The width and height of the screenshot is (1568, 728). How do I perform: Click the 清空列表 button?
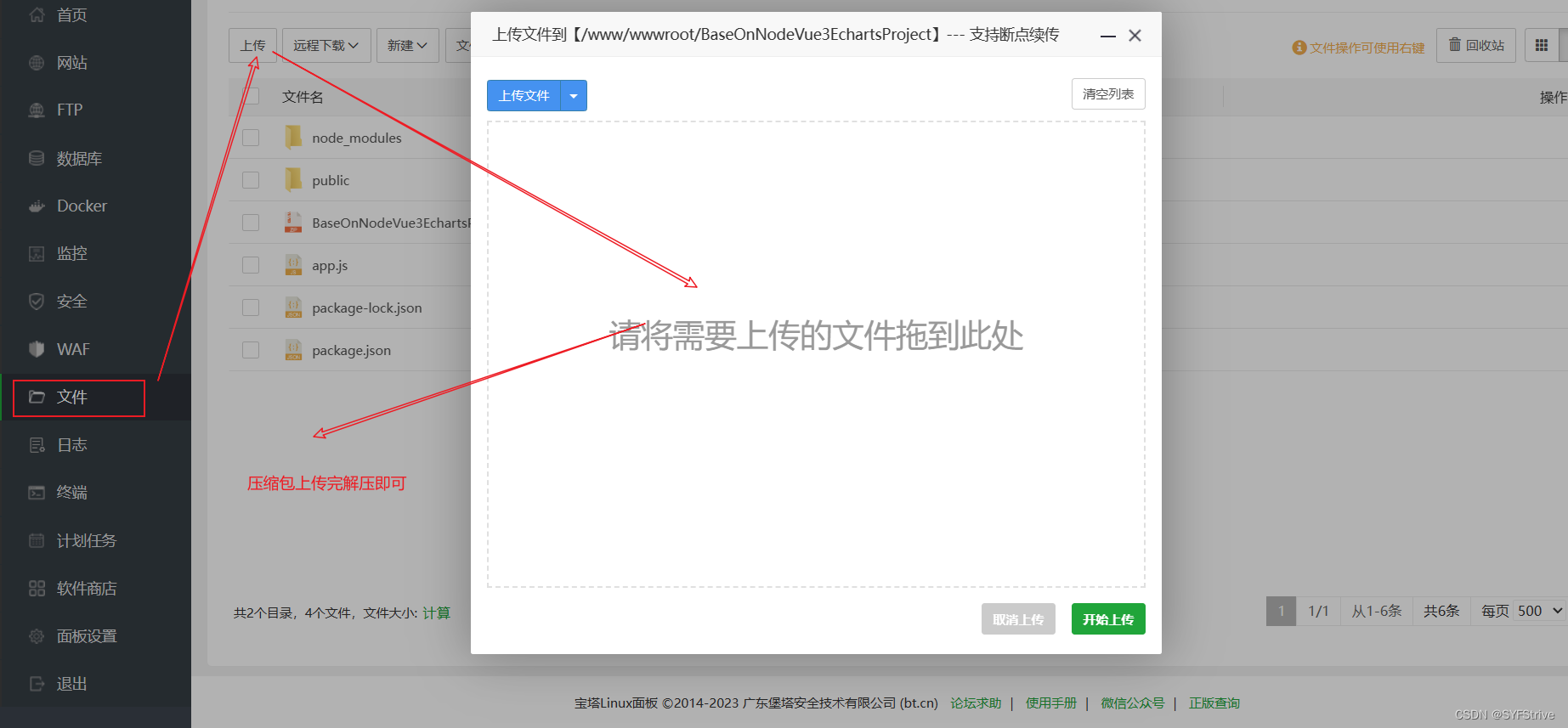[1108, 93]
